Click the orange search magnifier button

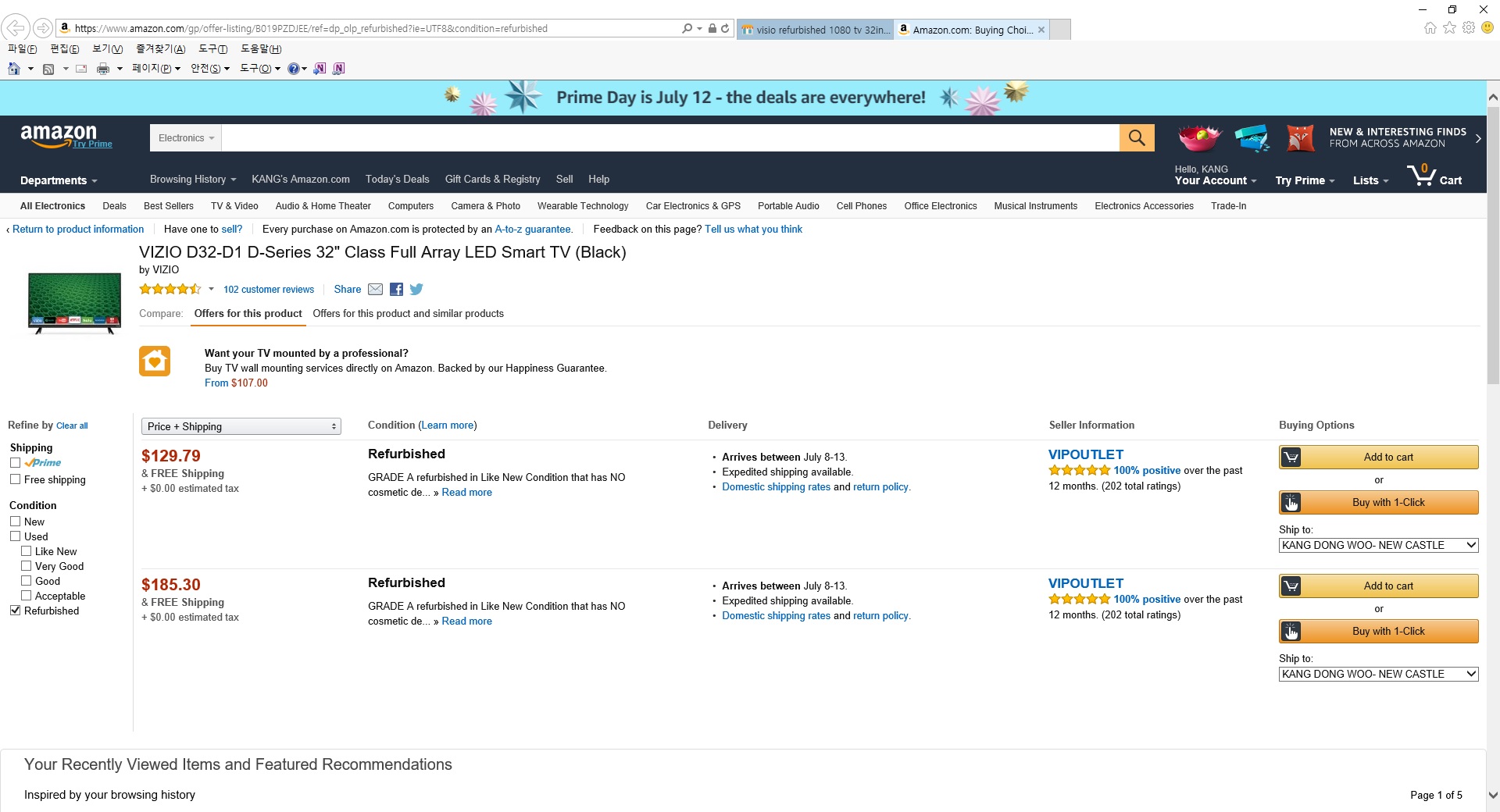[1136, 138]
